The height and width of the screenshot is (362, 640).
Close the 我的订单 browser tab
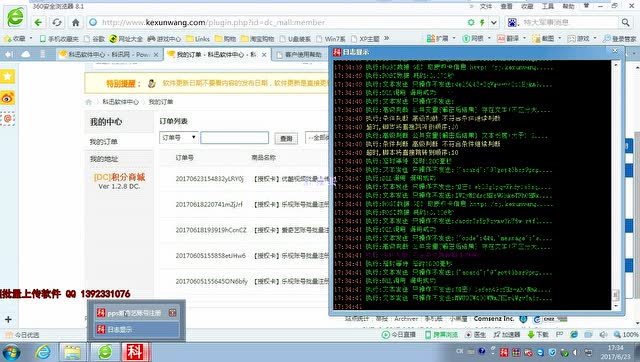coord(264,54)
